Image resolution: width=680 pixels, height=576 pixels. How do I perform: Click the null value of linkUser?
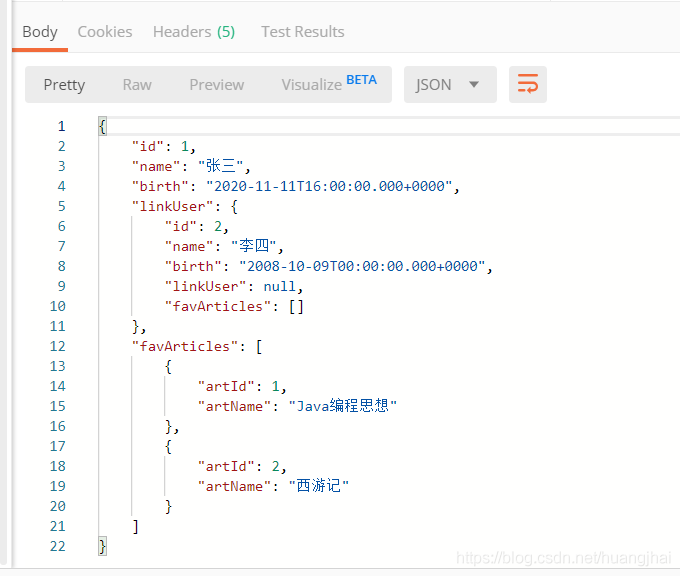click(280, 286)
